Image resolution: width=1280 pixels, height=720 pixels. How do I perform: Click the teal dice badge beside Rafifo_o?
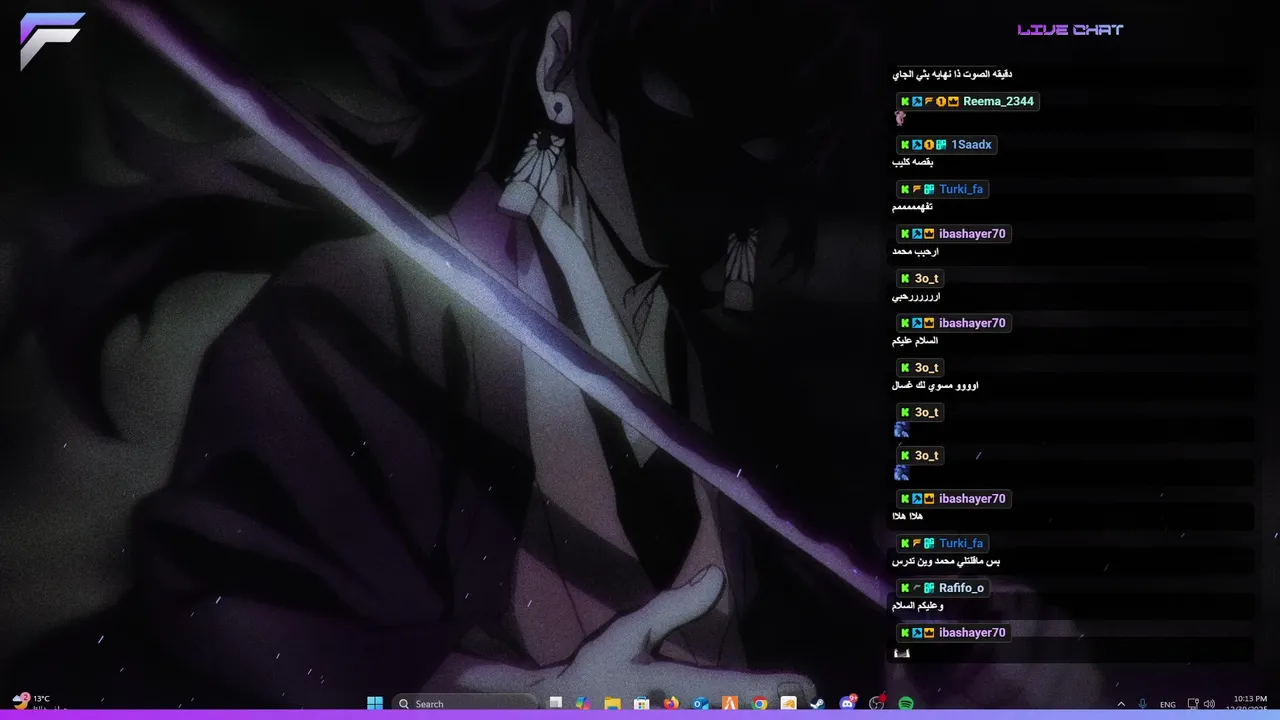point(929,588)
